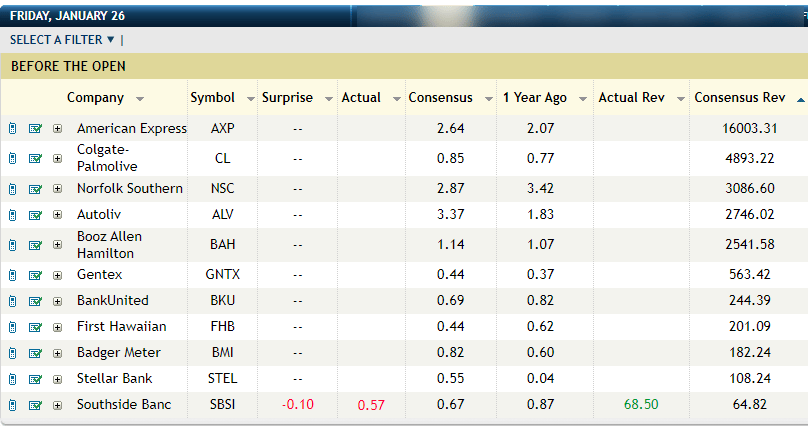
Task: Select the Southside Banc actual revenue 68.50
Action: [641, 404]
